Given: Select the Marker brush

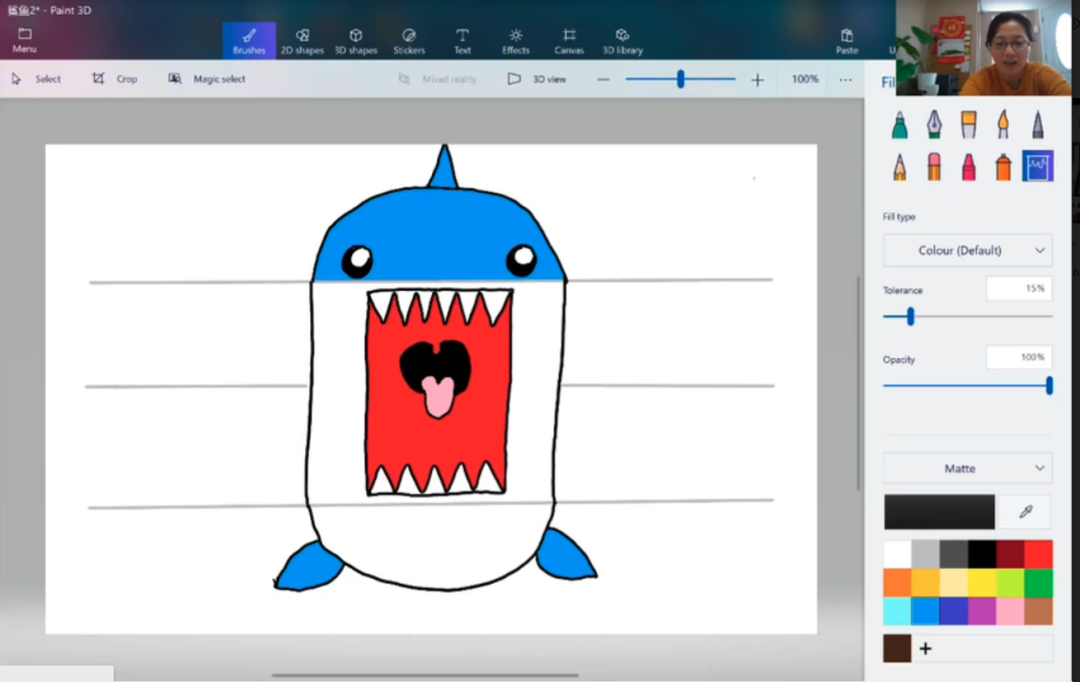Looking at the screenshot, I should point(900,125).
